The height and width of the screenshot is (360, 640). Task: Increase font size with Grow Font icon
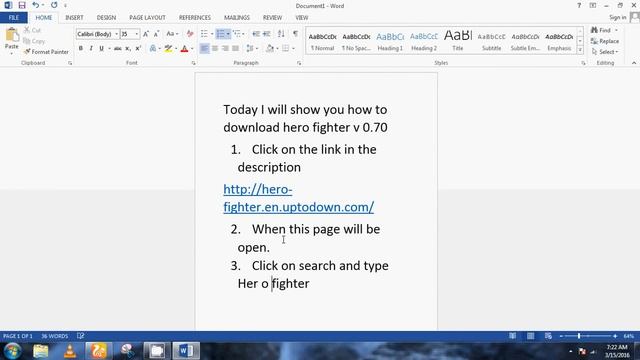(x=146, y=34)
